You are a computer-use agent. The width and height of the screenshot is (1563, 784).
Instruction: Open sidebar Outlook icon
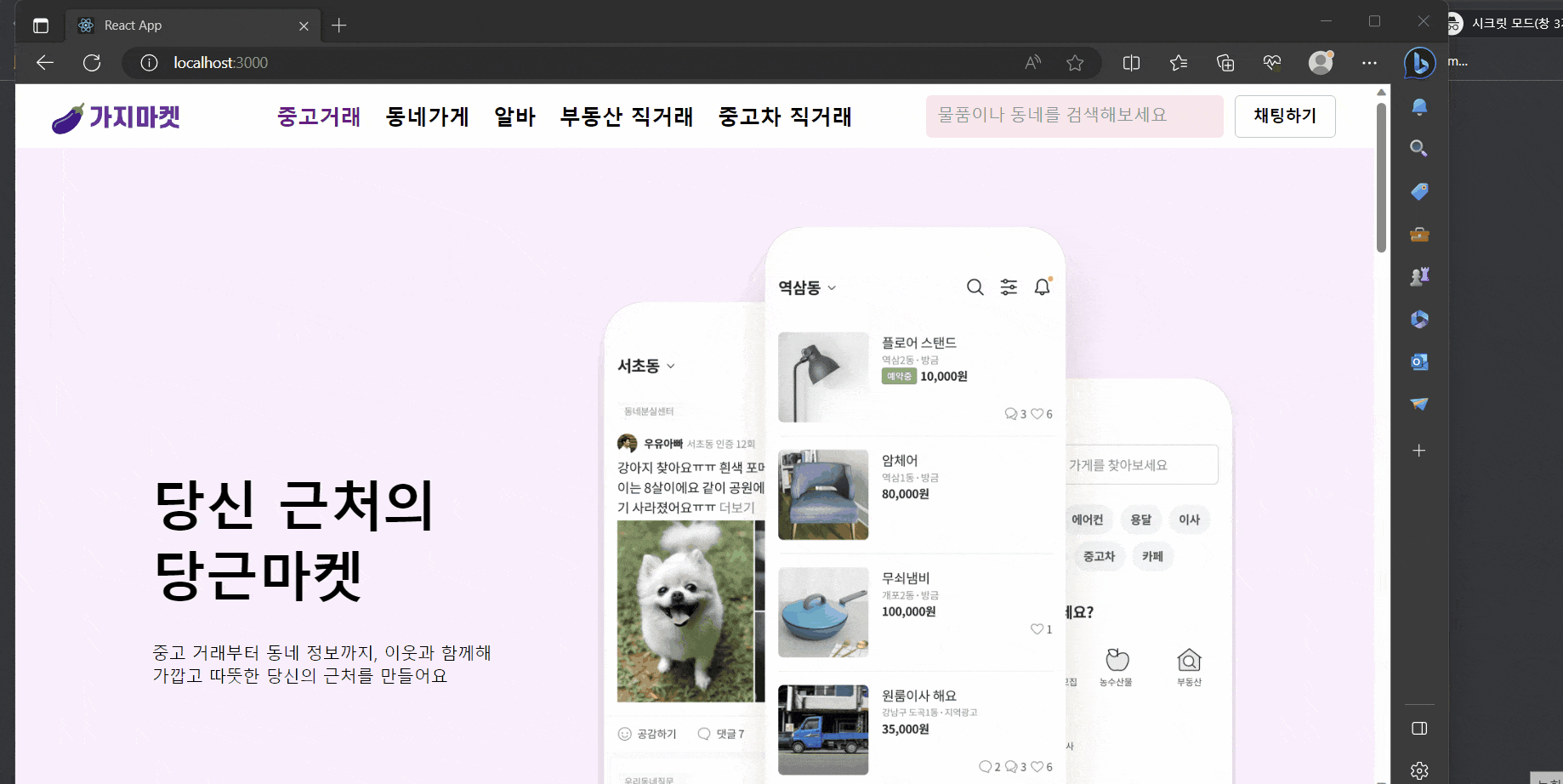(1419, 361)
